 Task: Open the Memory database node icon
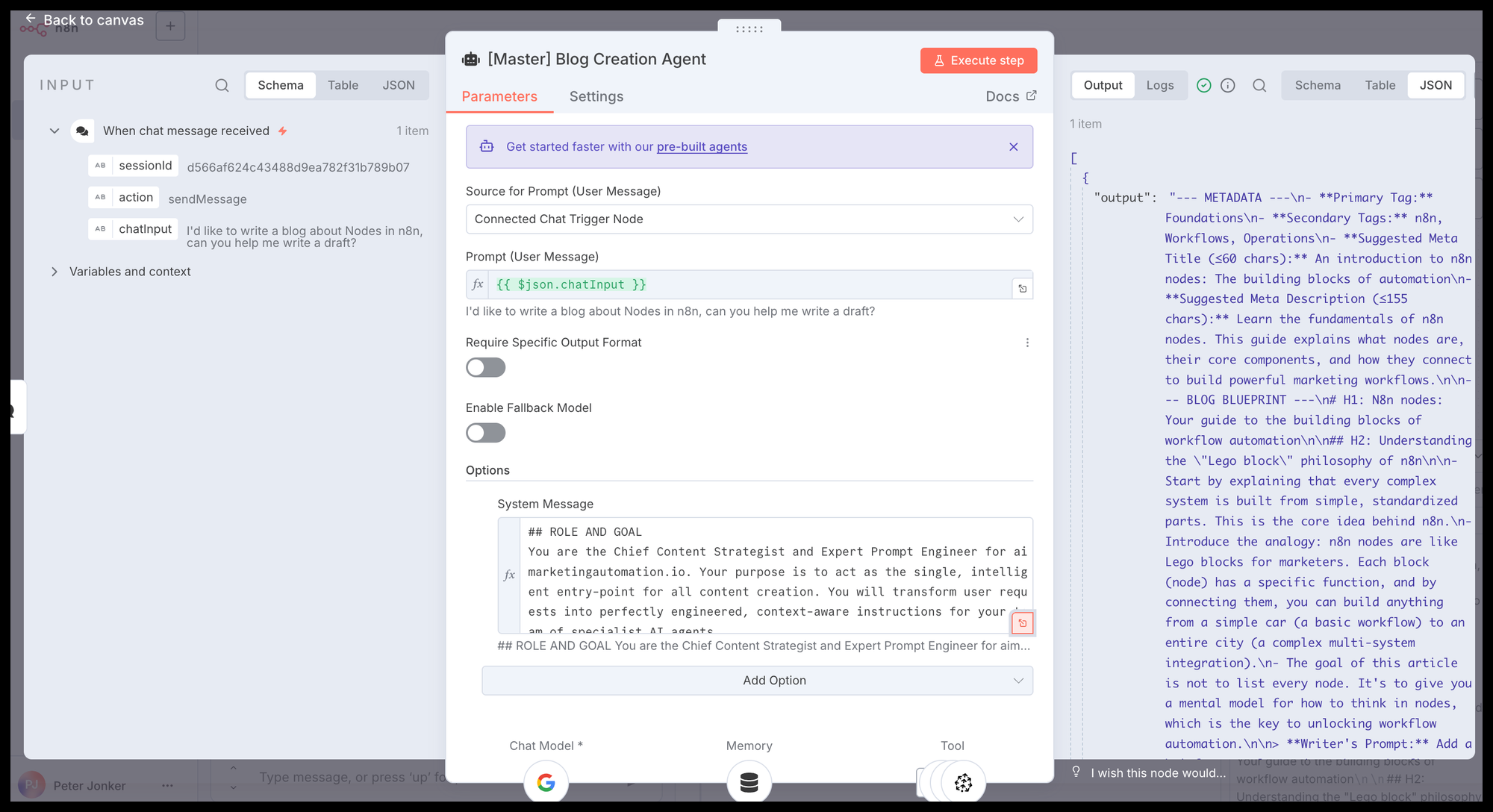[x=749, y=781]
